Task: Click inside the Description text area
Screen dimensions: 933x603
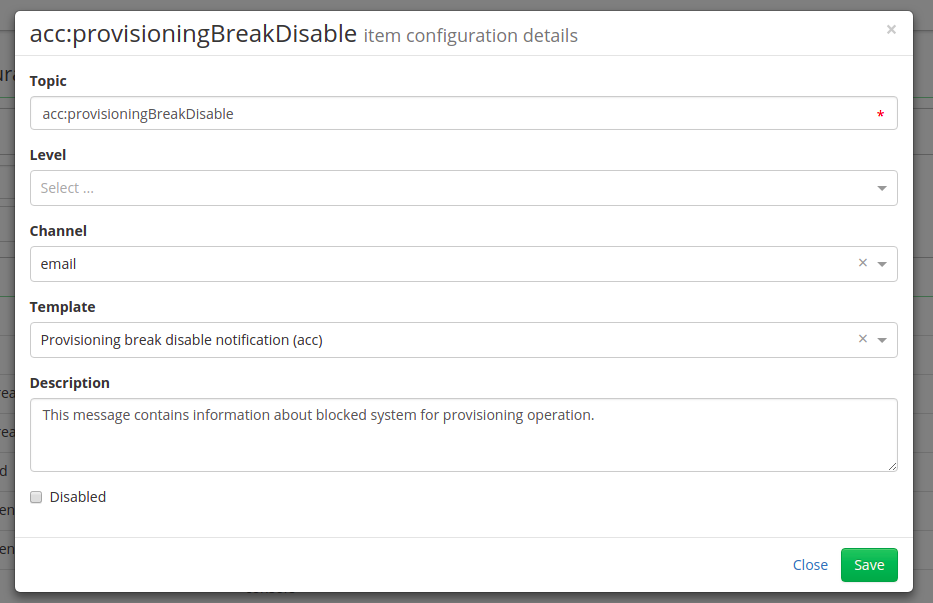Action: point(464,435)
